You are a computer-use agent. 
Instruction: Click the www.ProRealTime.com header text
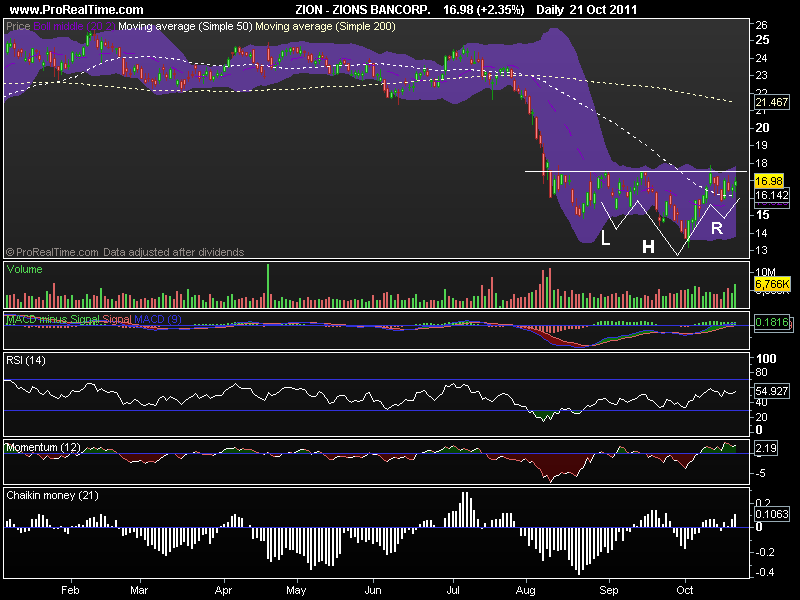[x=77, y=9]
